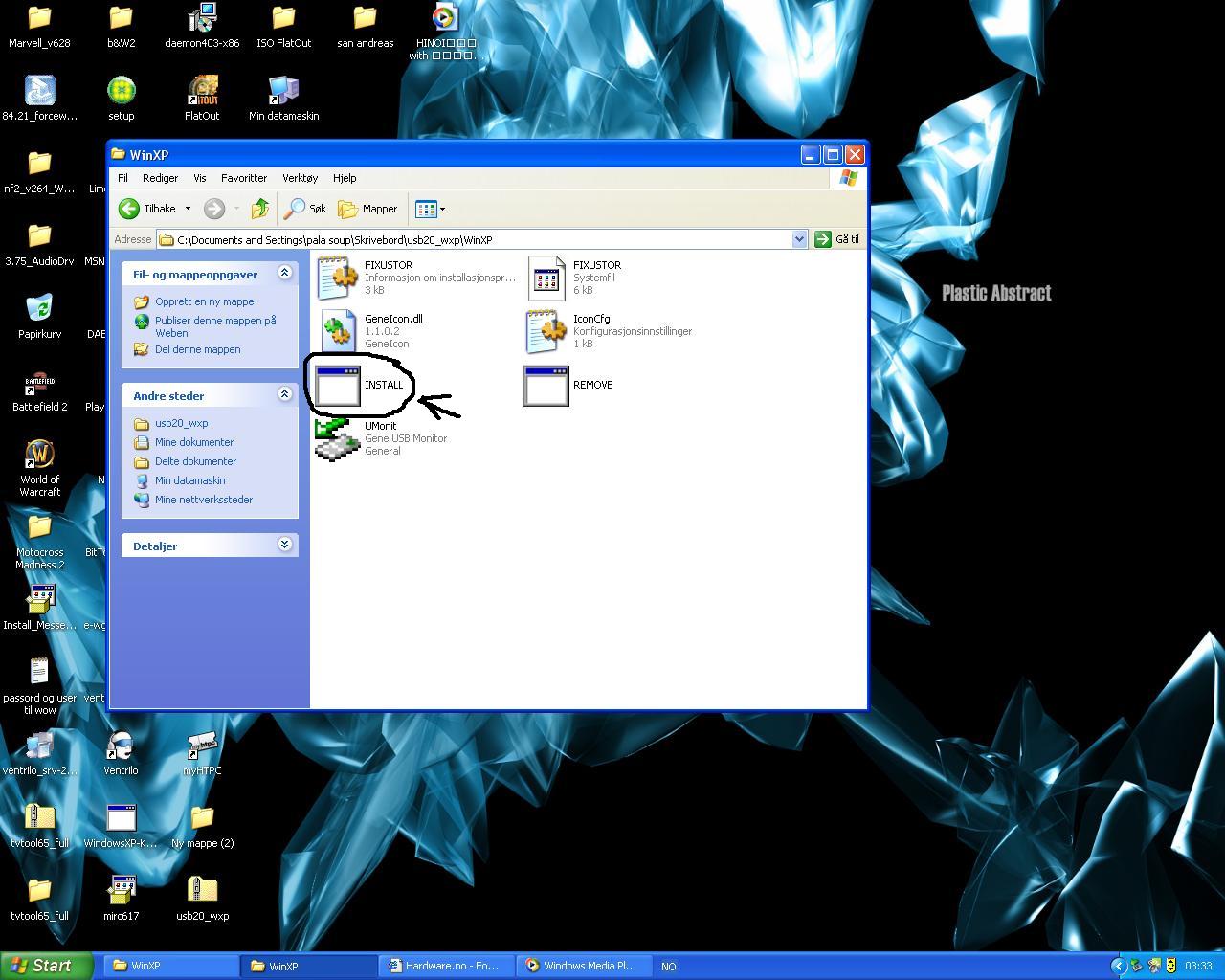Open the Vis menu
The height and width of the screenshot is (980, 1225).
[199, 178]
